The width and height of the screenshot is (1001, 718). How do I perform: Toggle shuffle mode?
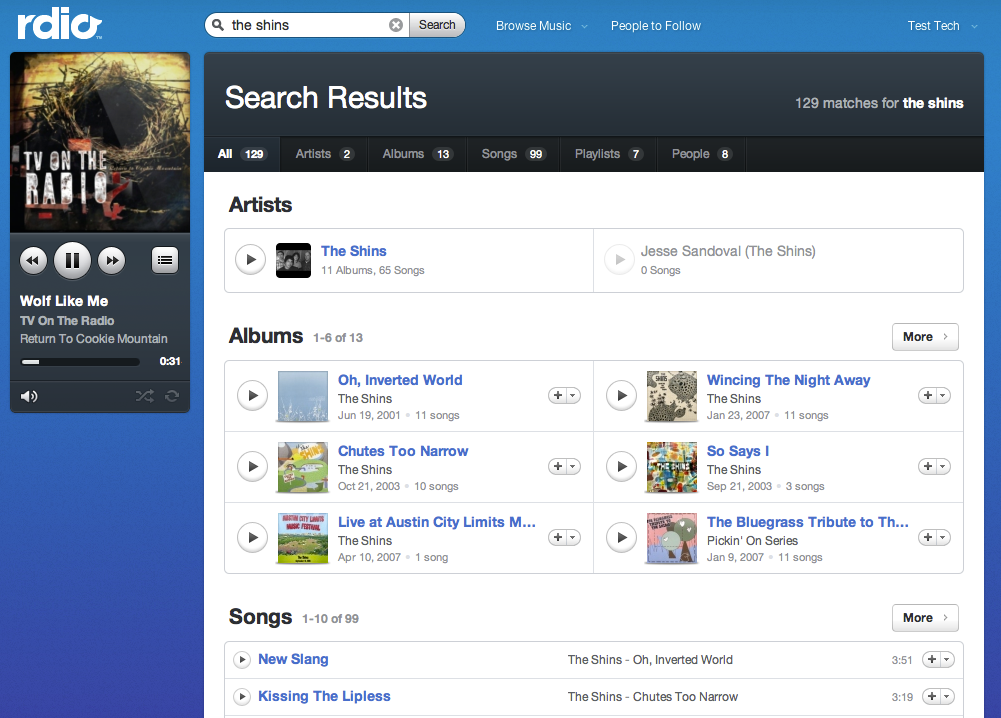[x=144, y=396]
